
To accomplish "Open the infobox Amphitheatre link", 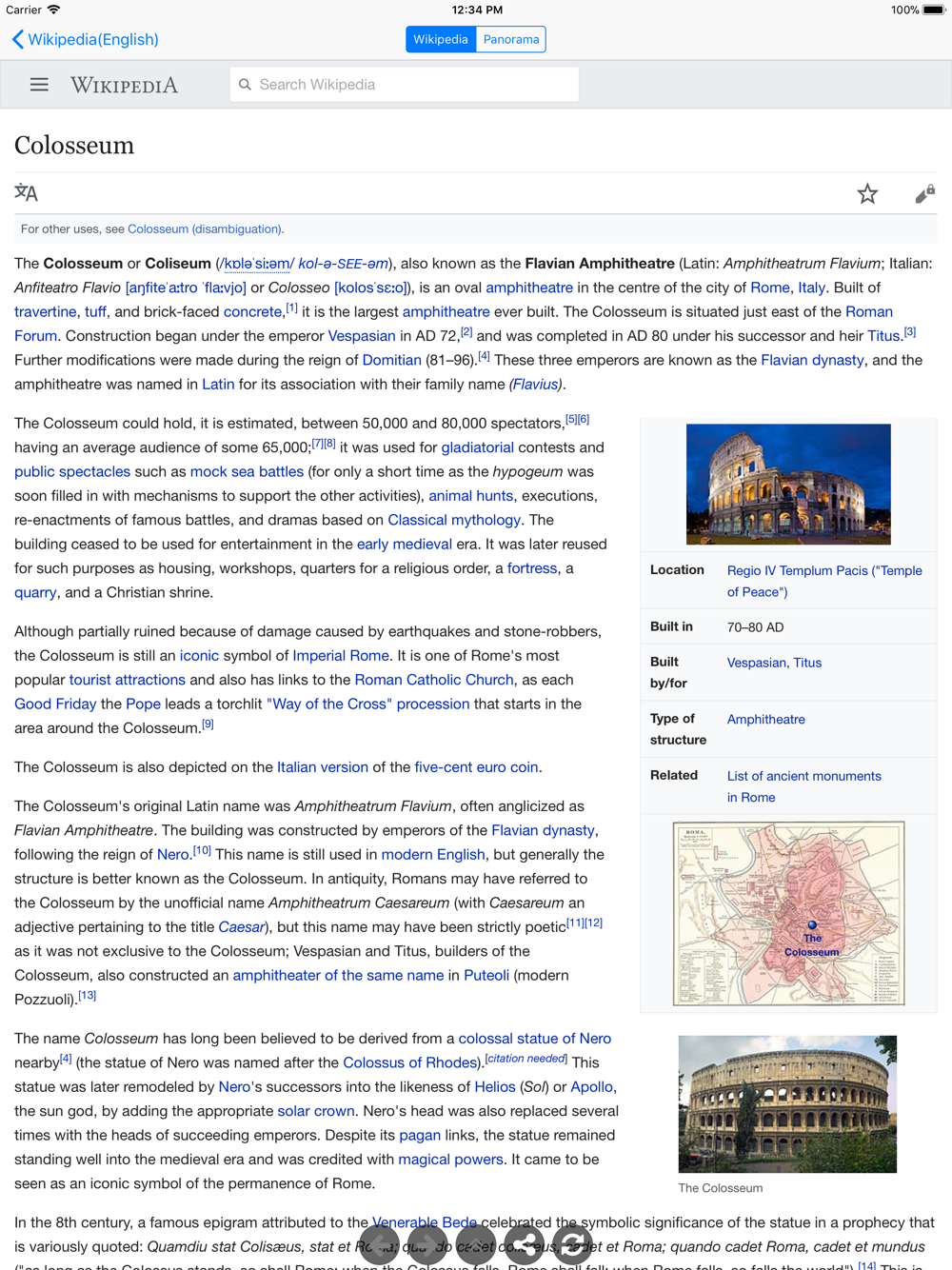I will [x=766, y=720].
